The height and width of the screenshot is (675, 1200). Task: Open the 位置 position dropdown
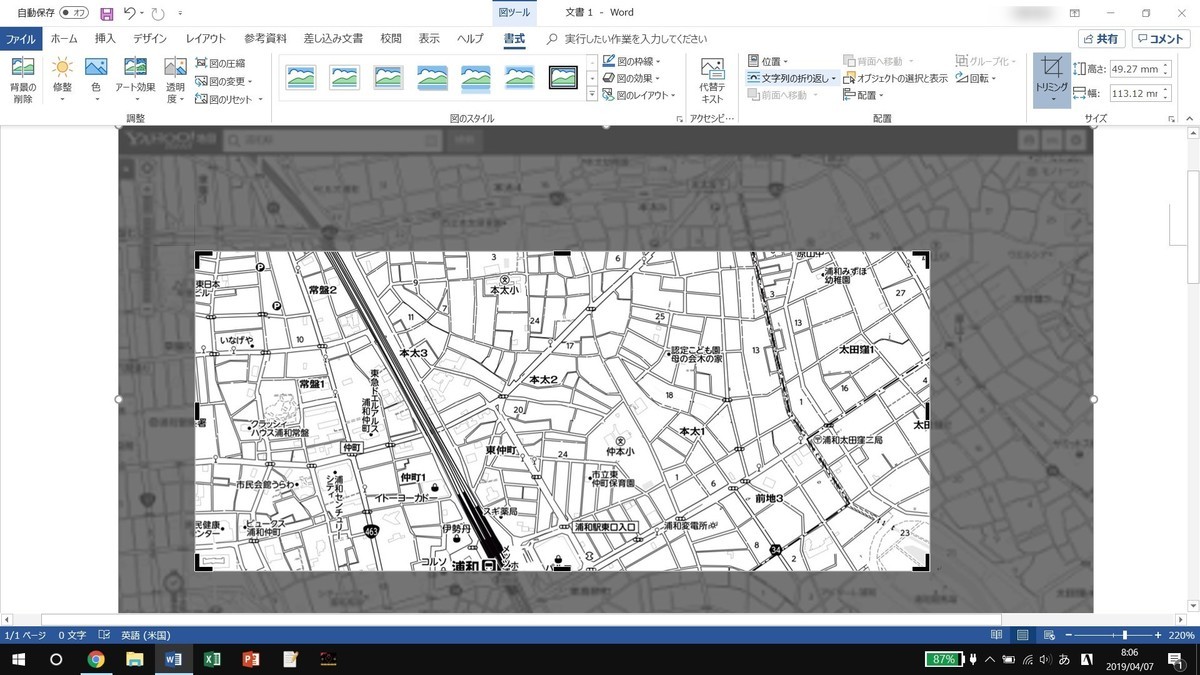point(768,61)
